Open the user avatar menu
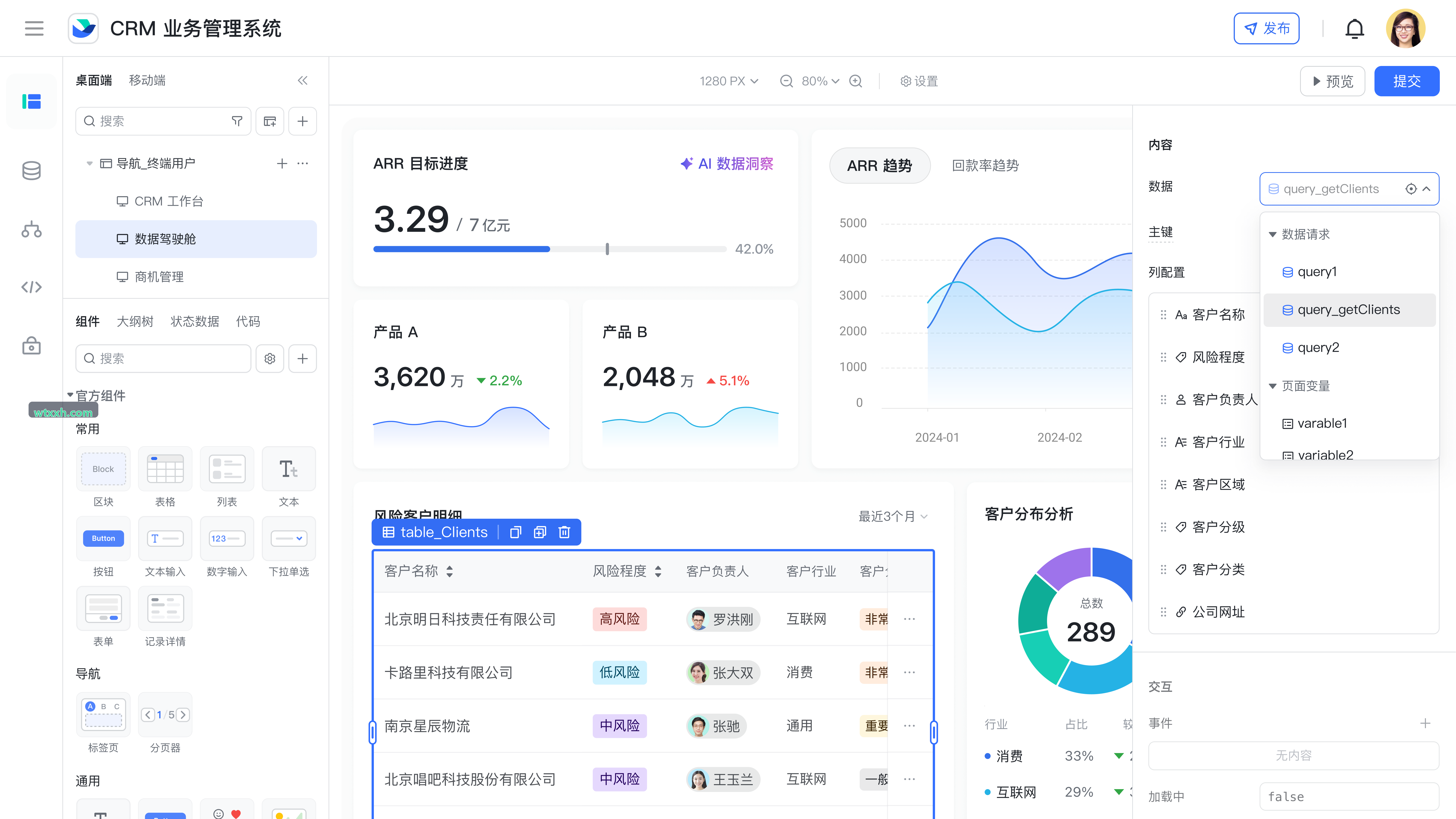The image size is (1456, 819). point(1405,28)
